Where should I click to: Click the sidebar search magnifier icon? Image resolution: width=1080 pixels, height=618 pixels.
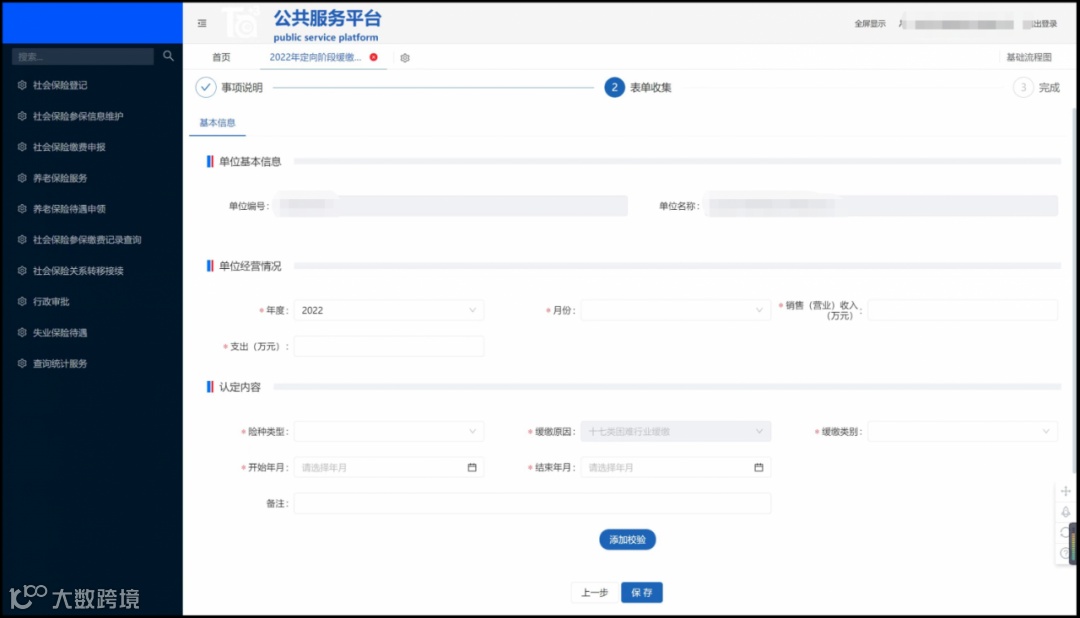168,56
